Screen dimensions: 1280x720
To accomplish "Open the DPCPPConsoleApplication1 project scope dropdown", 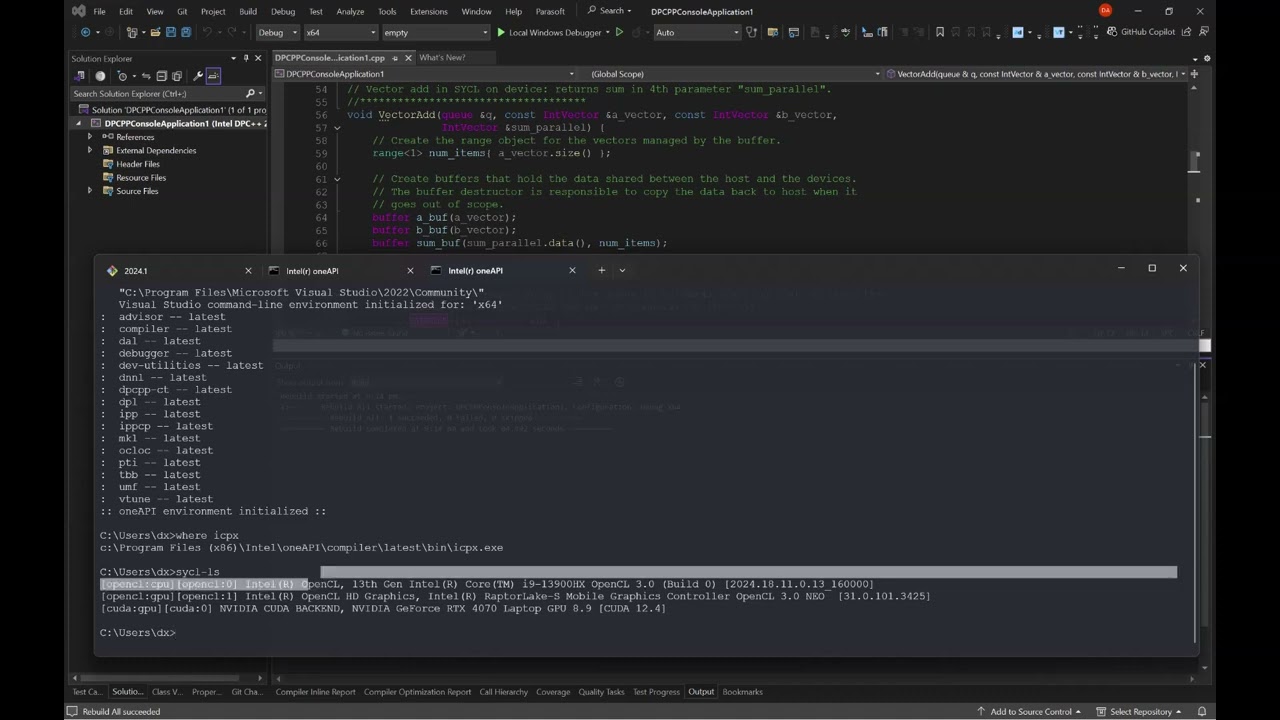I will (426, 74).
